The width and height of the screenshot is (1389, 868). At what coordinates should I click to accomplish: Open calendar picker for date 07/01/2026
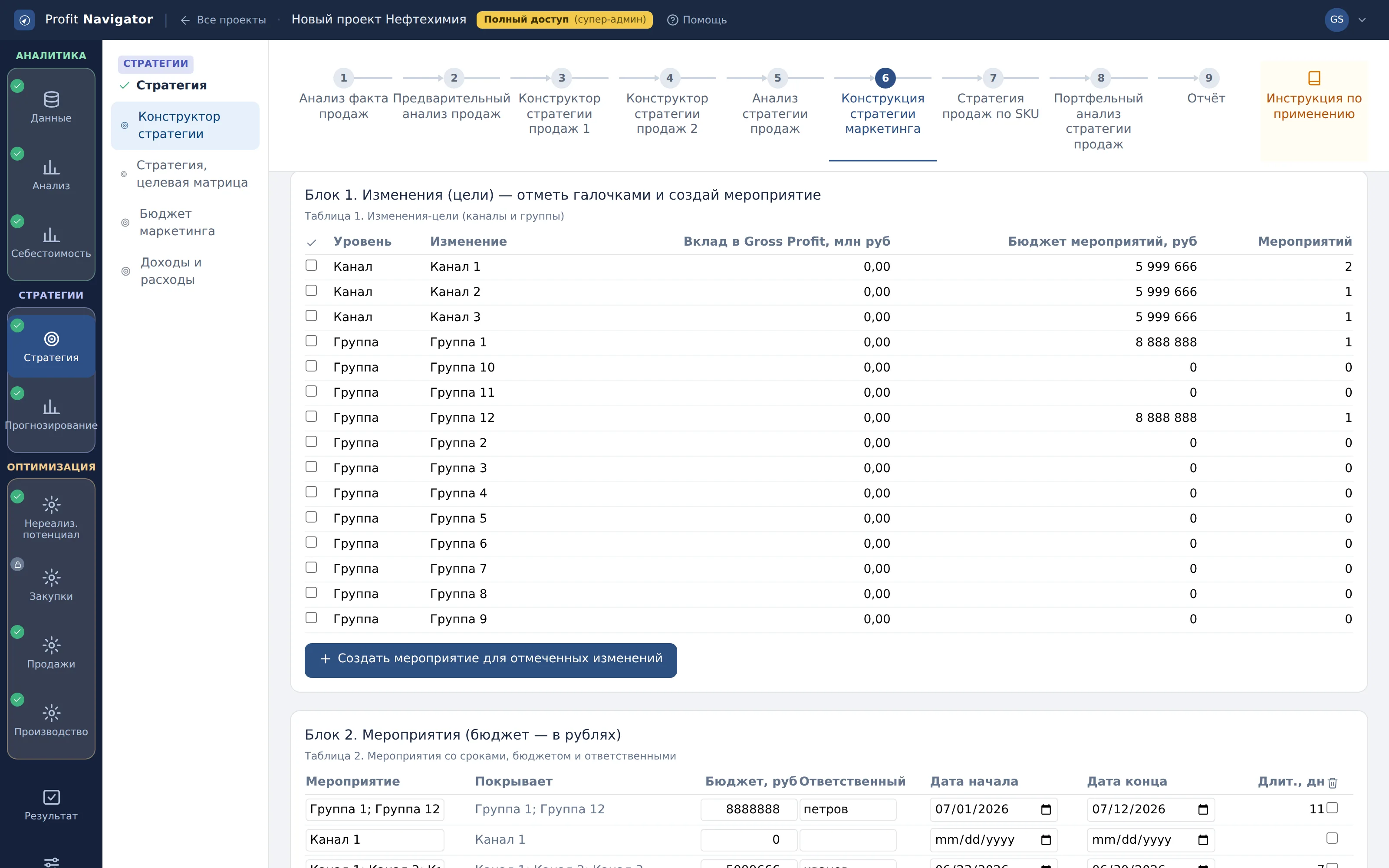click(1046, 809)
